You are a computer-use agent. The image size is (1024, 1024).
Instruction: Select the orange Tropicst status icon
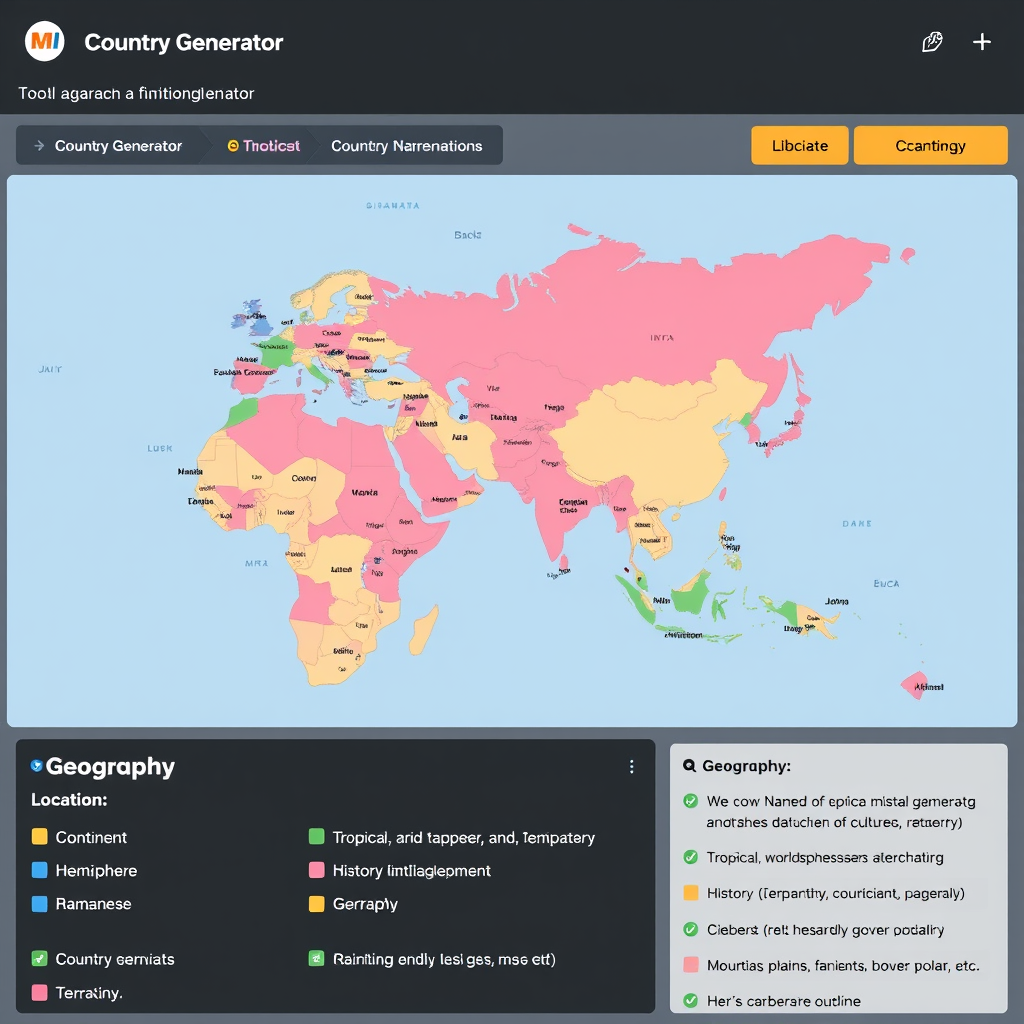click(231, 145)
